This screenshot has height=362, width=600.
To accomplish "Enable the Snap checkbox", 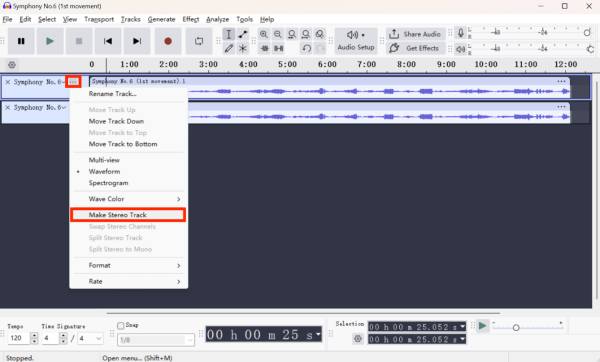I will click(x=121, y=325).
